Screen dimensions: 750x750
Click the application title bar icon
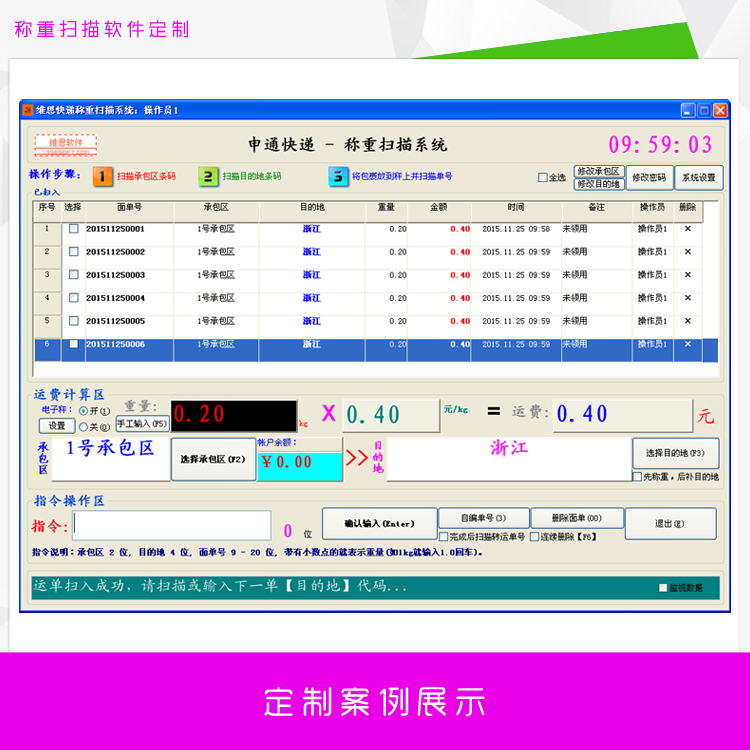(x=28, y=110)
